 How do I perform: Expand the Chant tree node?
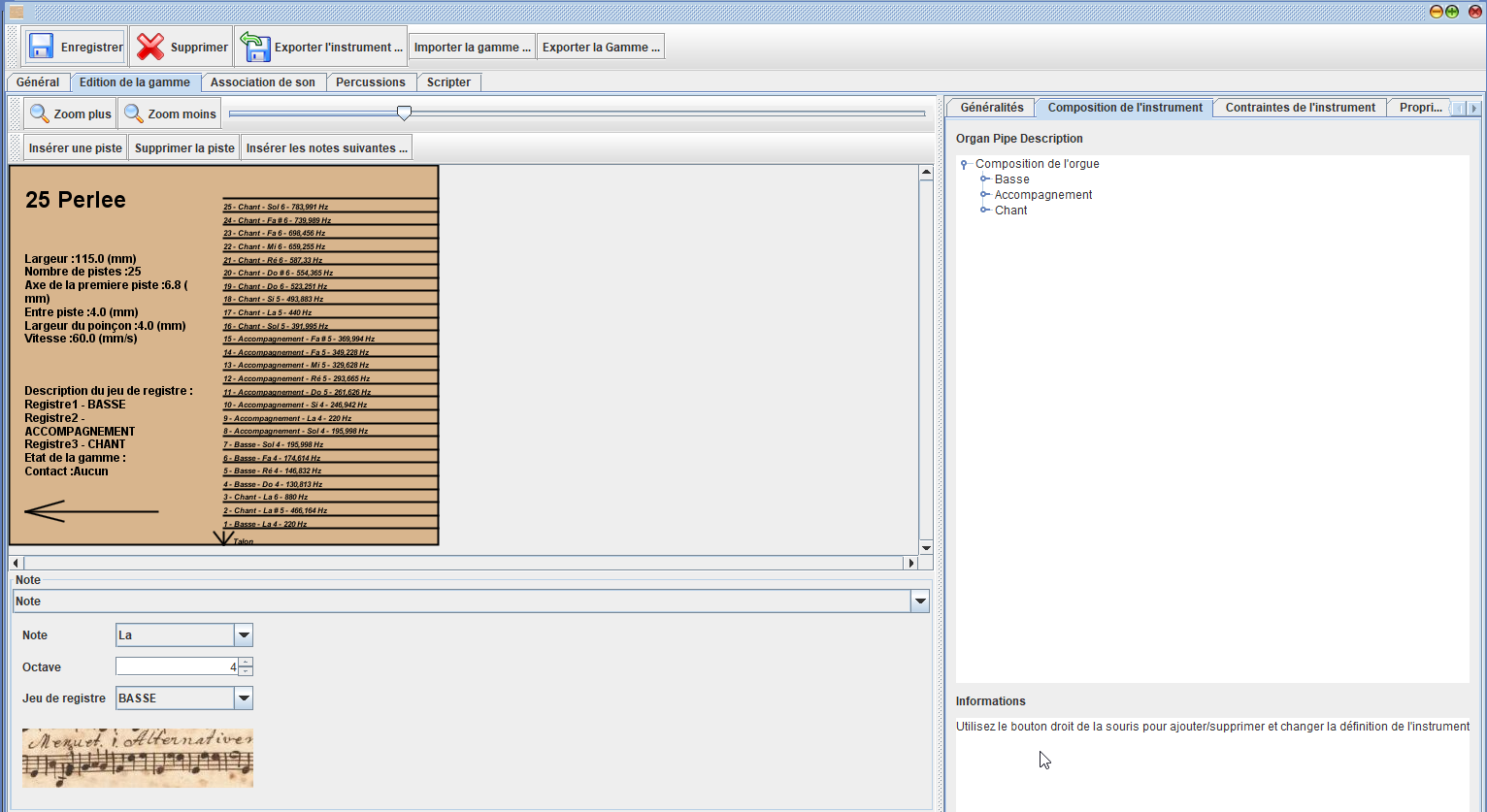tap(984, 211)
